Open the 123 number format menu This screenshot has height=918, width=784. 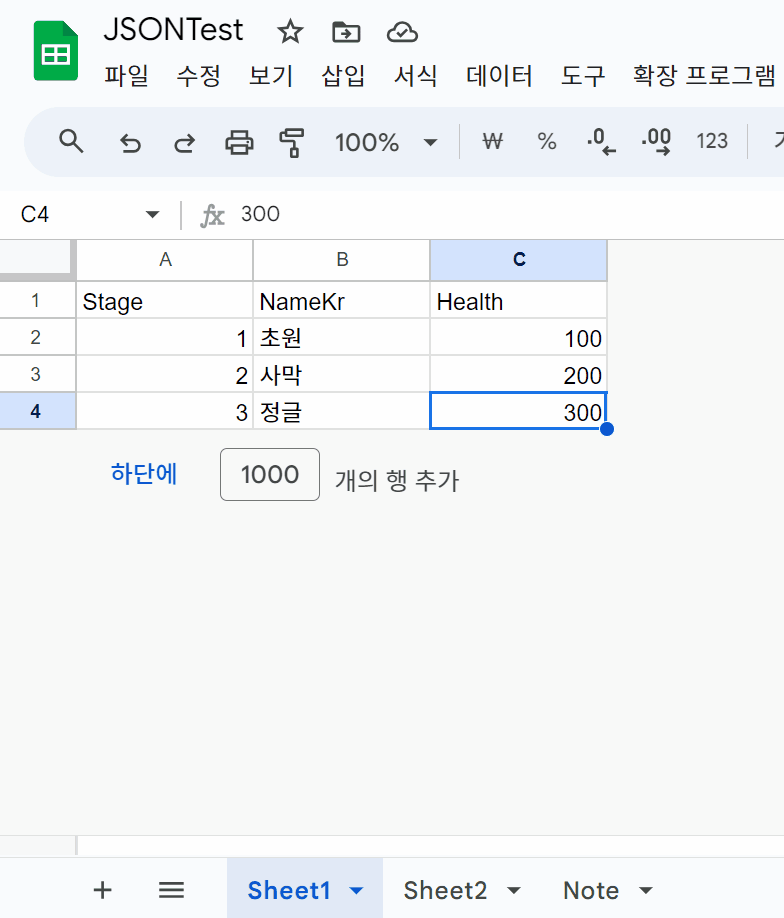pos(712,141)
